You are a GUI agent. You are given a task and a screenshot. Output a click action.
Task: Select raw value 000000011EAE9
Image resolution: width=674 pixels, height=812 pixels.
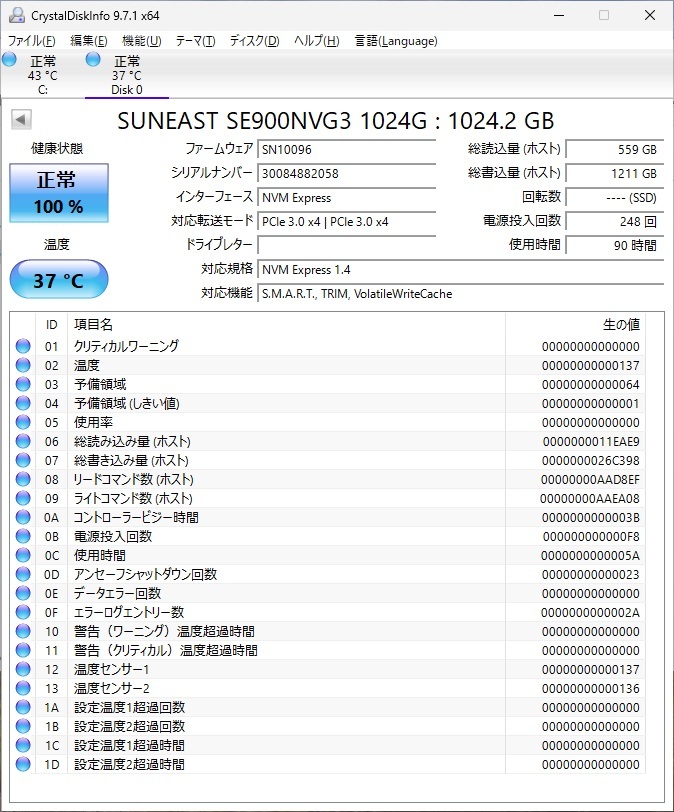pos(591,441)
